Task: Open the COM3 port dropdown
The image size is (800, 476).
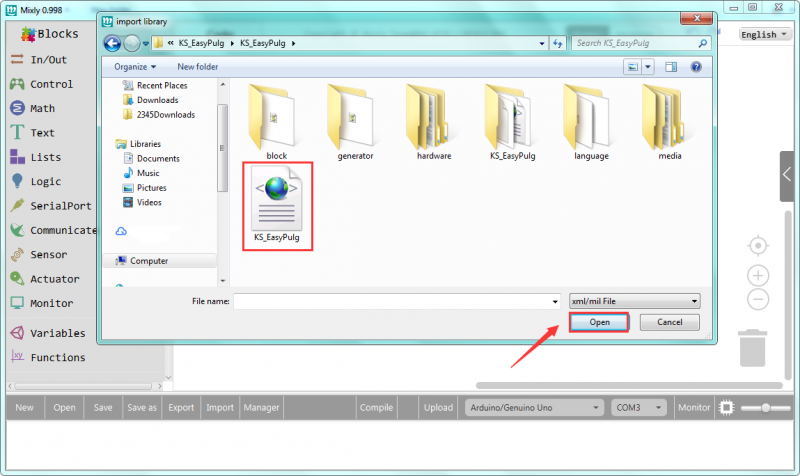Action: tap(639, 408)
